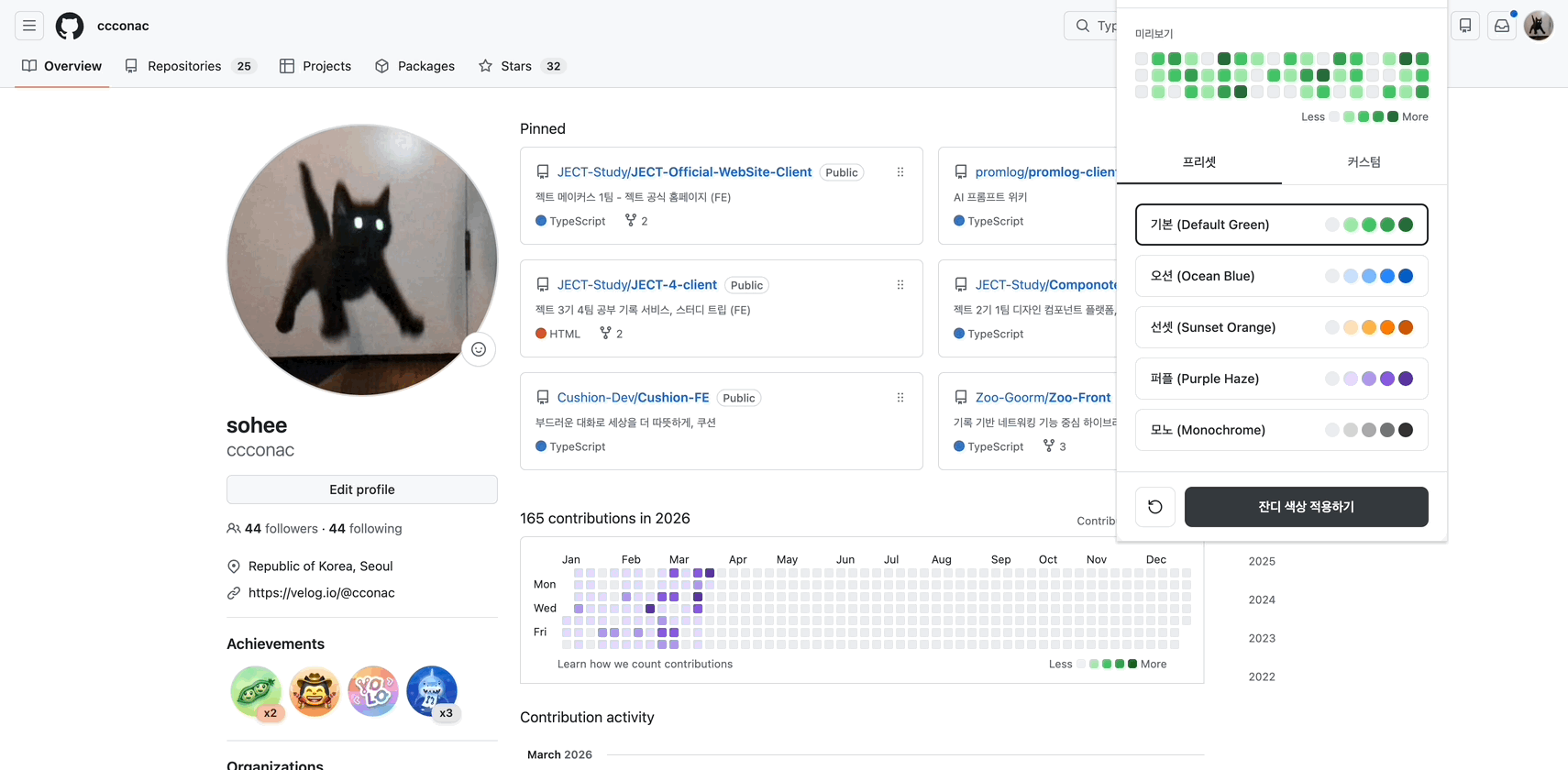Open the Projects tab
This screenshot has width=1568, height=770.
tap(315, 66)
